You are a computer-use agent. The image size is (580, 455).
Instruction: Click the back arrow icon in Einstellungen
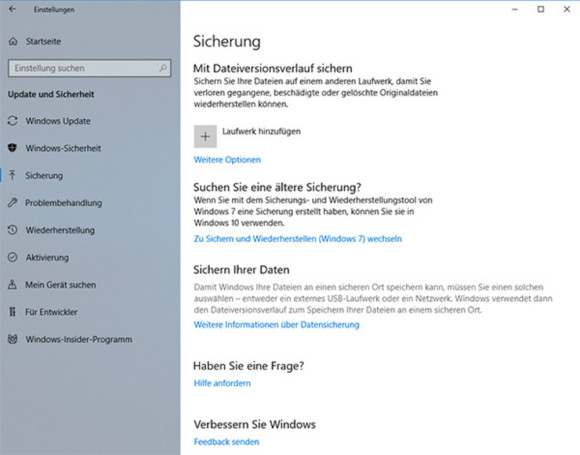13,9
